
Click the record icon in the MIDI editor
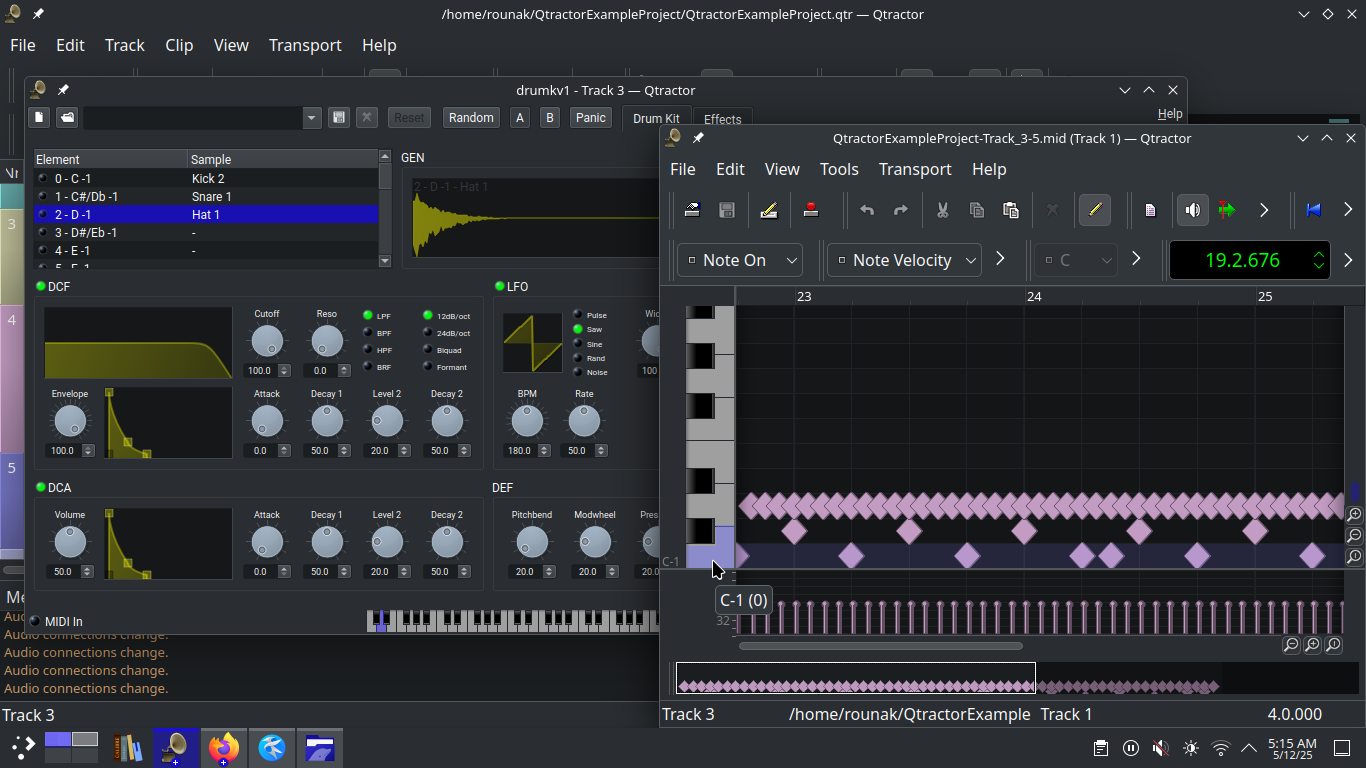810,210
